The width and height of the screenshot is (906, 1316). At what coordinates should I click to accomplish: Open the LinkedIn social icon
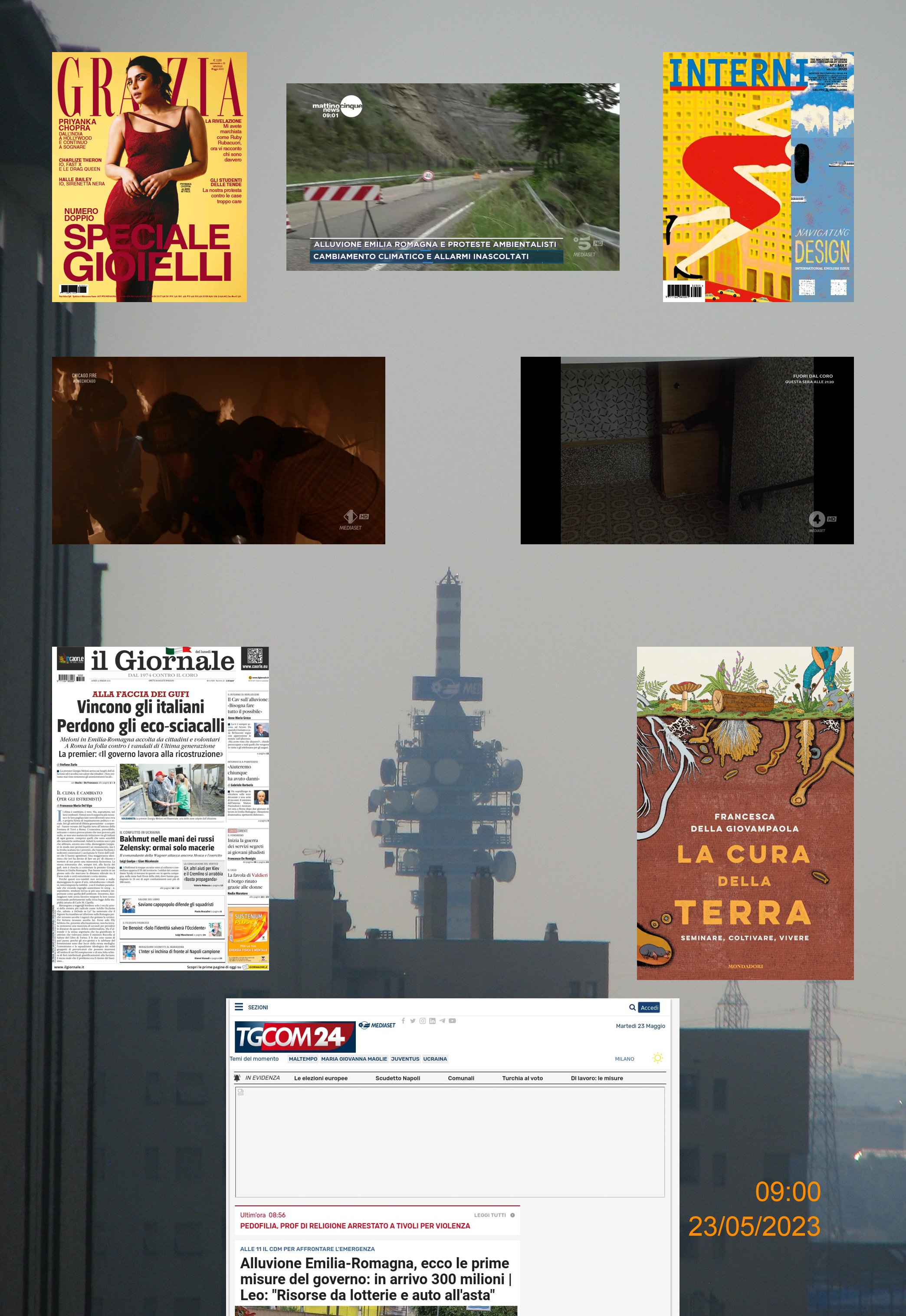pyautogui.click(x=432, y=1021)
